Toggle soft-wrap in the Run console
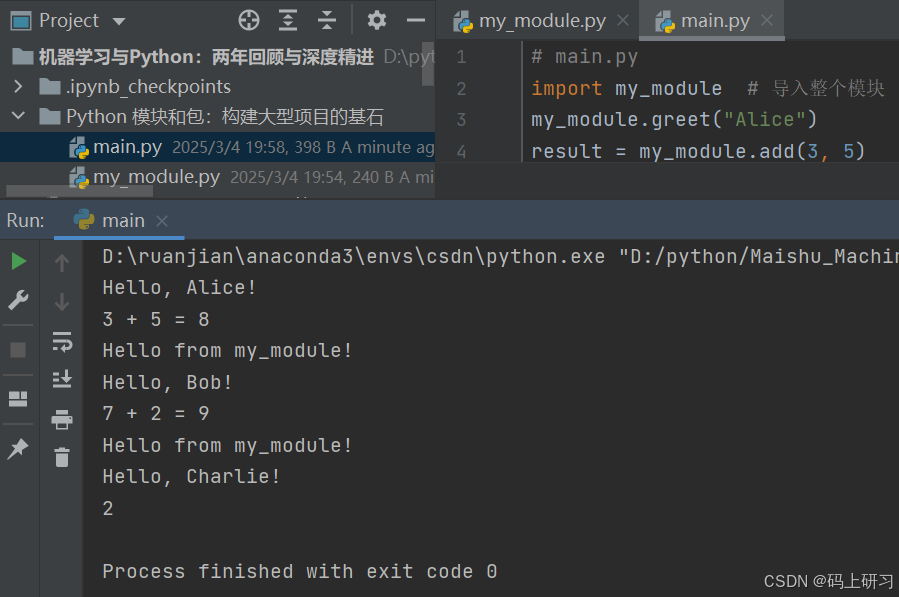The image size is (899, 597). (62, 341)
